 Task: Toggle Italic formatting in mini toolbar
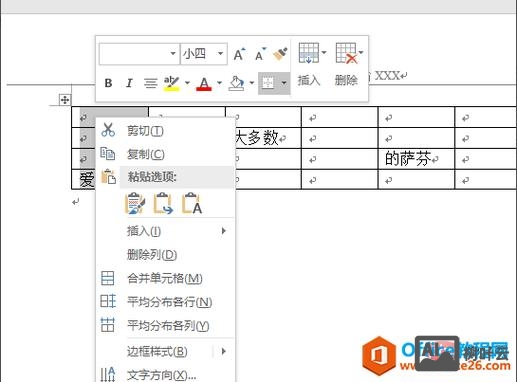click(129, 83)
